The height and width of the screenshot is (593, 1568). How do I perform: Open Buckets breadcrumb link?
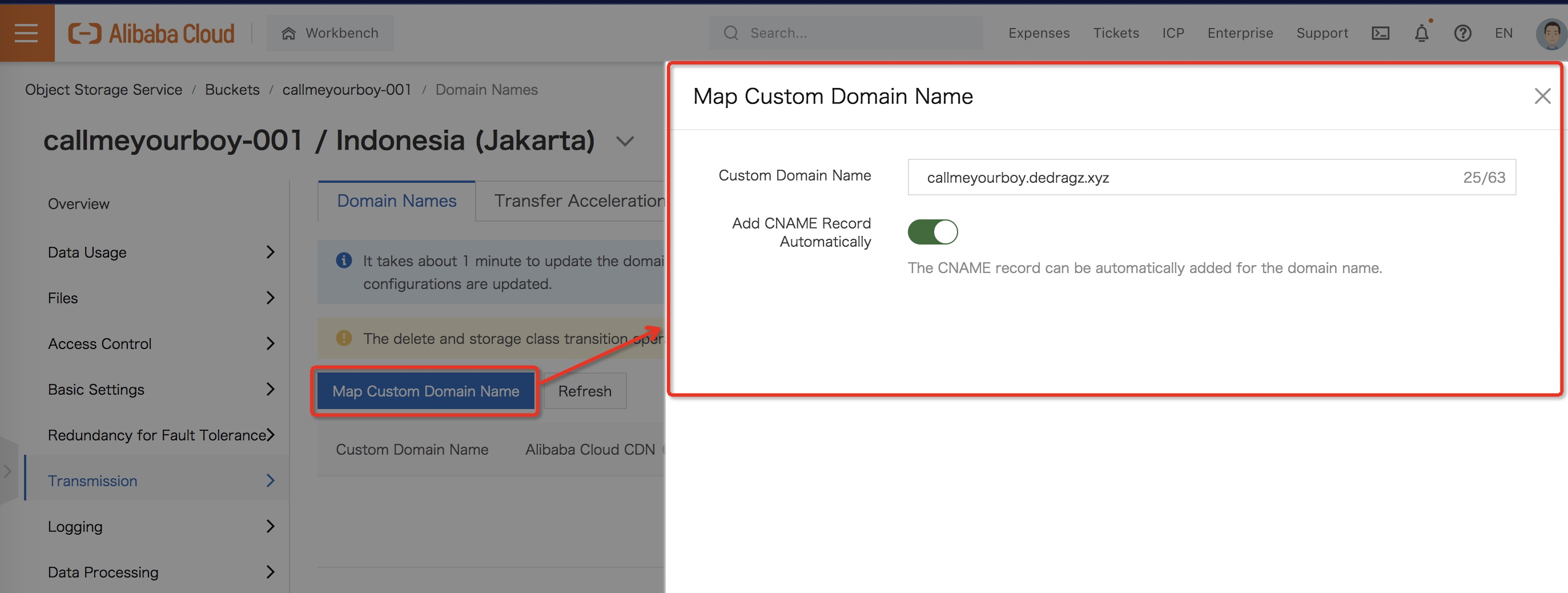coord(232,90)
